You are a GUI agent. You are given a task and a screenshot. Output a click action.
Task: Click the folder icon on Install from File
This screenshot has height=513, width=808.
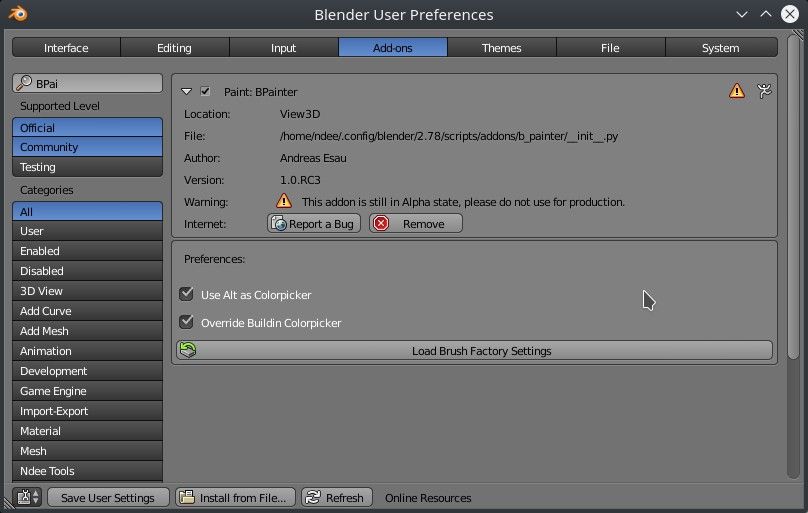coord(187,497)
